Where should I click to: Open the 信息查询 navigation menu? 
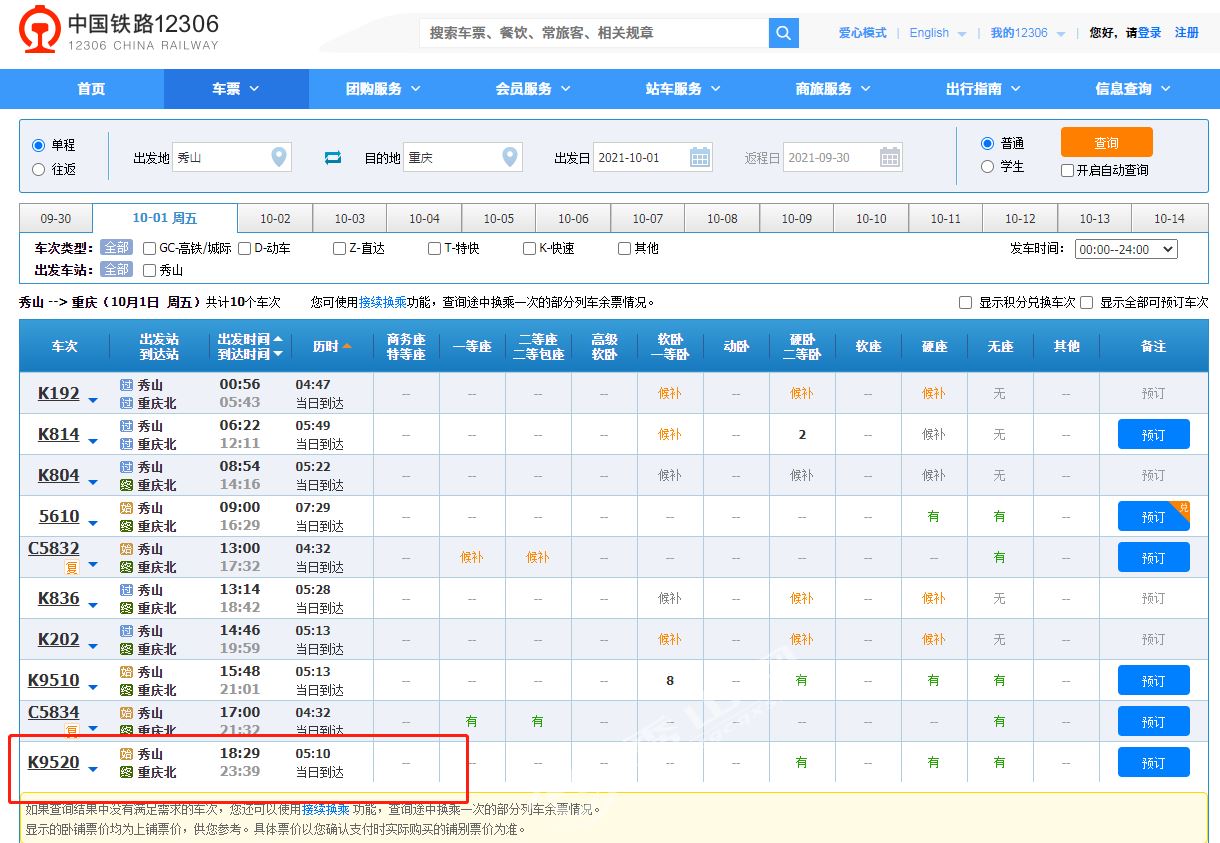click(1134, 89)
